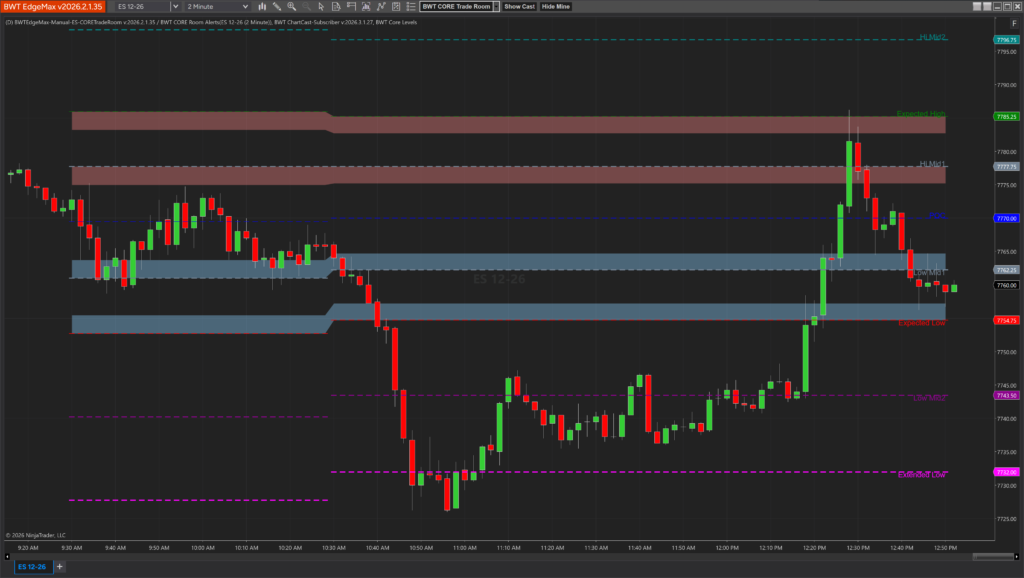Click the BWT EdgeMax v2026.2.1.35 label

pyautogui.click(x=53, y=7)
